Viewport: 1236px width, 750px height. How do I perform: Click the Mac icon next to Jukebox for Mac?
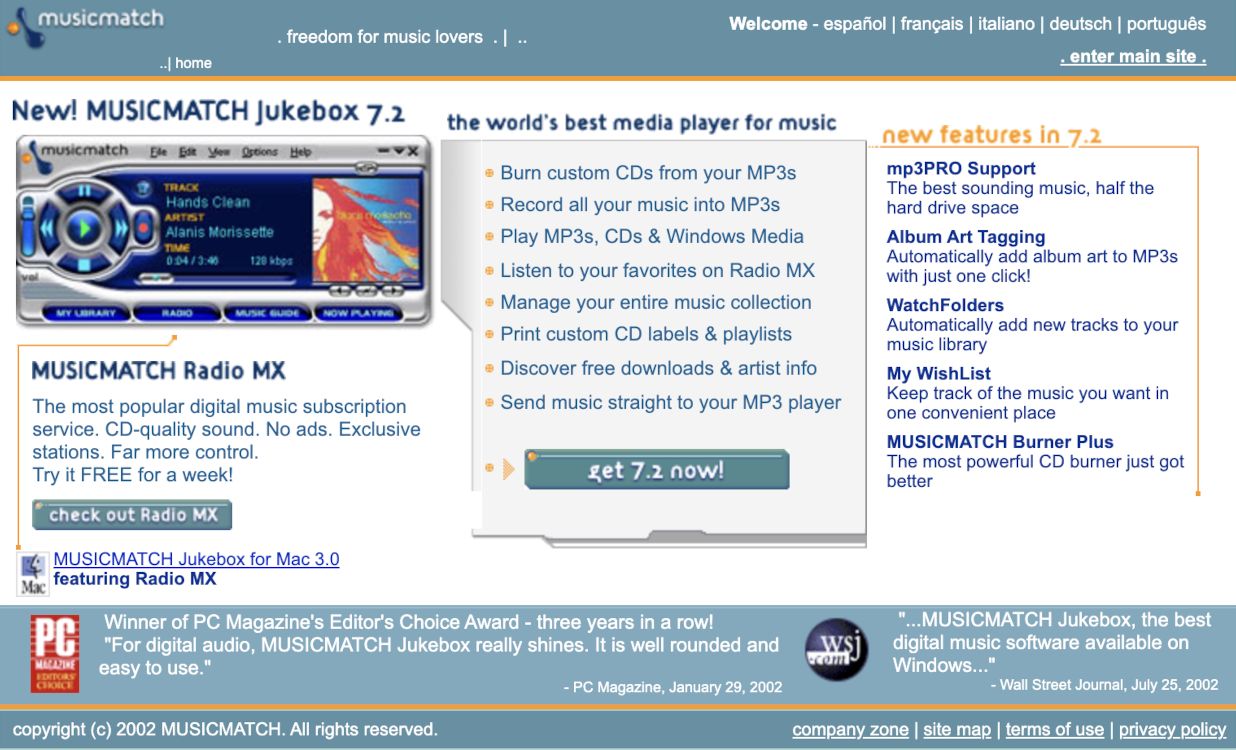point(33,573)
